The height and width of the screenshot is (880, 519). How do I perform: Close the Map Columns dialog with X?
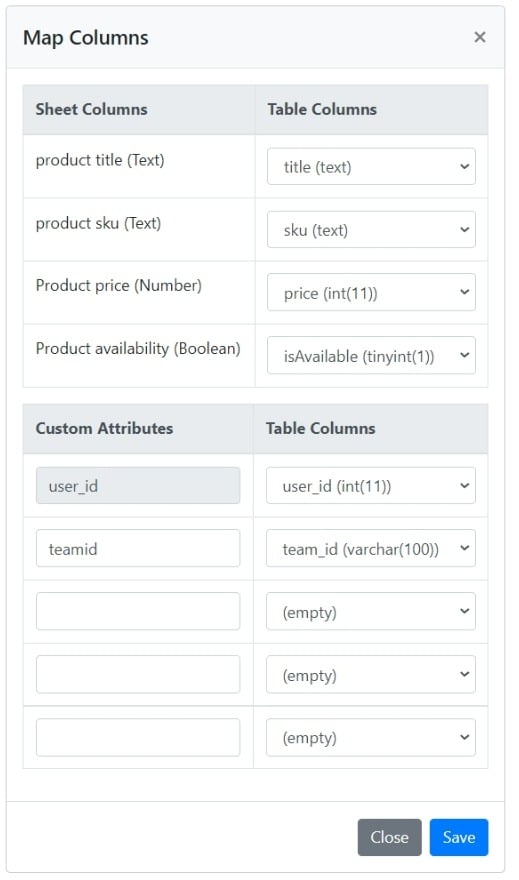pos(479,37)
